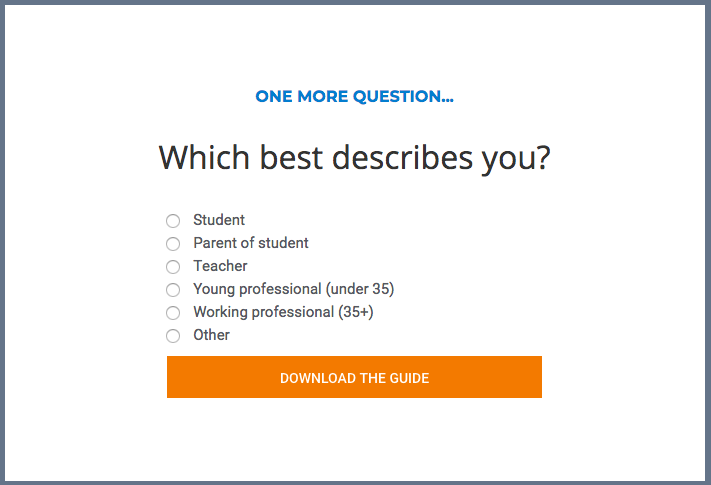Choose the Other radio button
Screen dimensions: 711x485
coord(173,336)
